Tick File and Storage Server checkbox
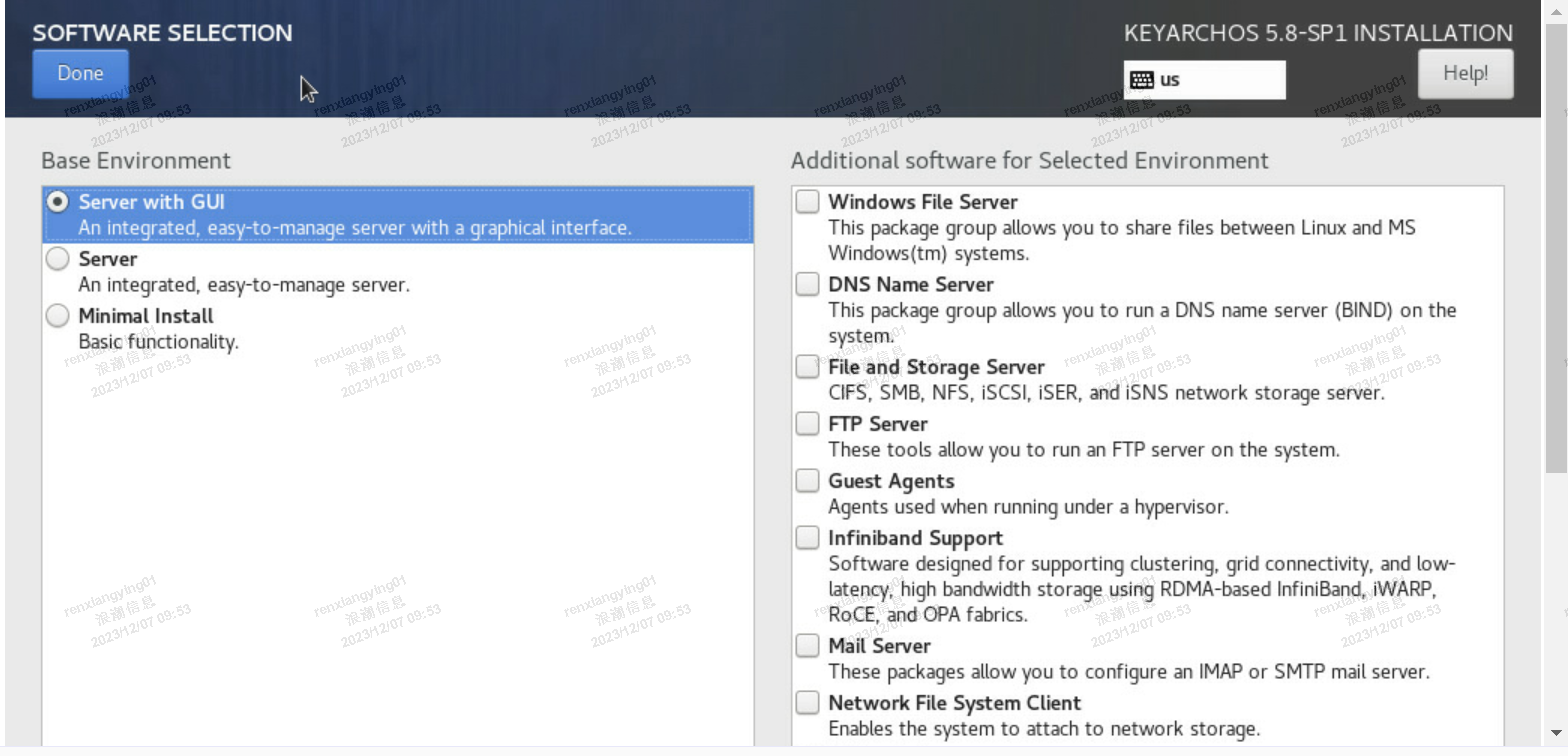Screen dimensions: 1568x756 point(807,367)
